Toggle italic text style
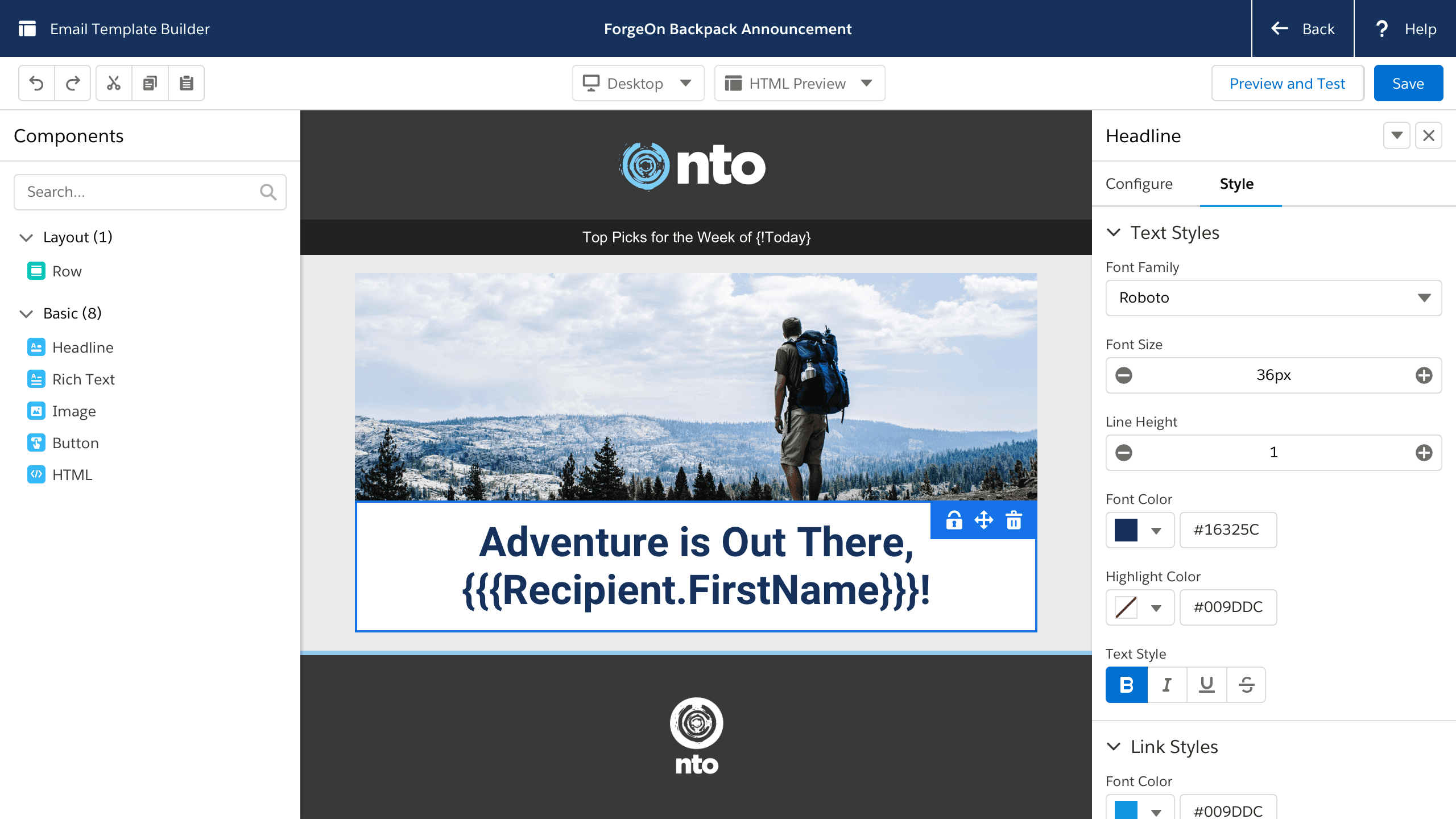Screen dimensions: 1456x819 point(1167,685)
